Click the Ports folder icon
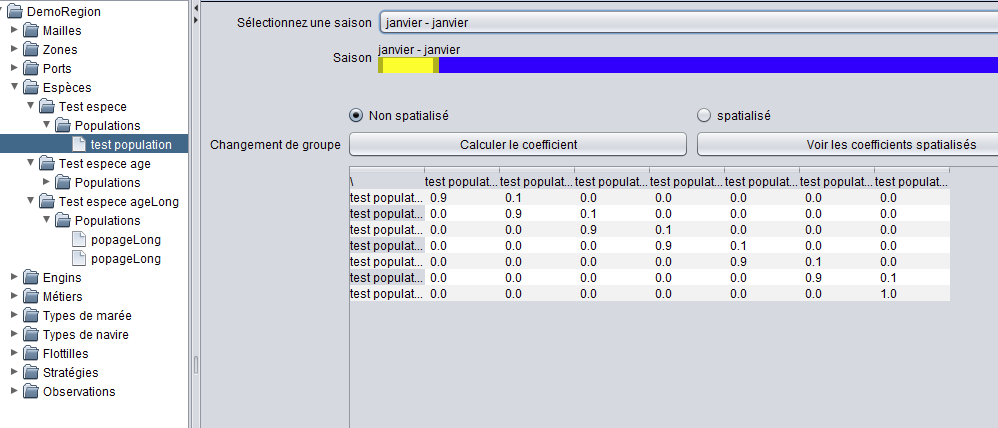Screen dimensions: 998x428 pyautogui.click(x=31, y=69)
